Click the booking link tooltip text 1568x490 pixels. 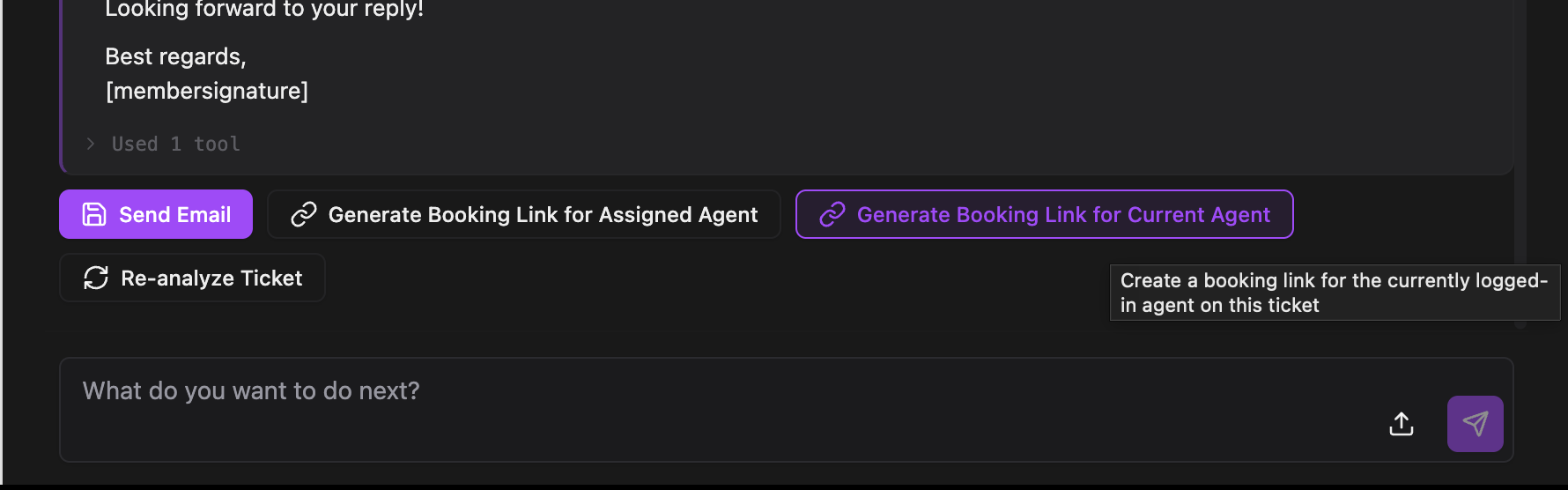click(x=1334, y=293)
